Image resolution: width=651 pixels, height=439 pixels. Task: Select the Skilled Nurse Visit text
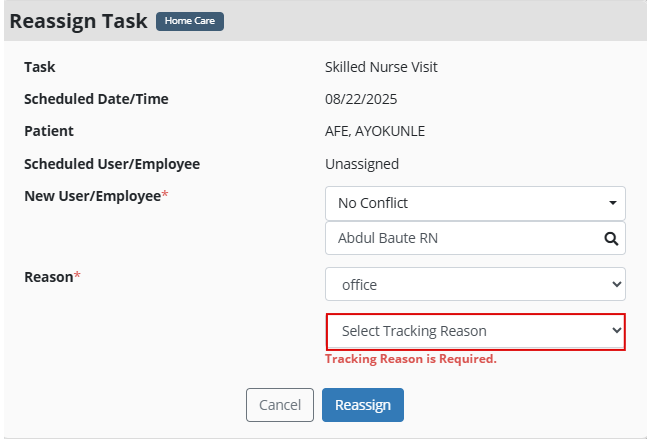(381, 67)
